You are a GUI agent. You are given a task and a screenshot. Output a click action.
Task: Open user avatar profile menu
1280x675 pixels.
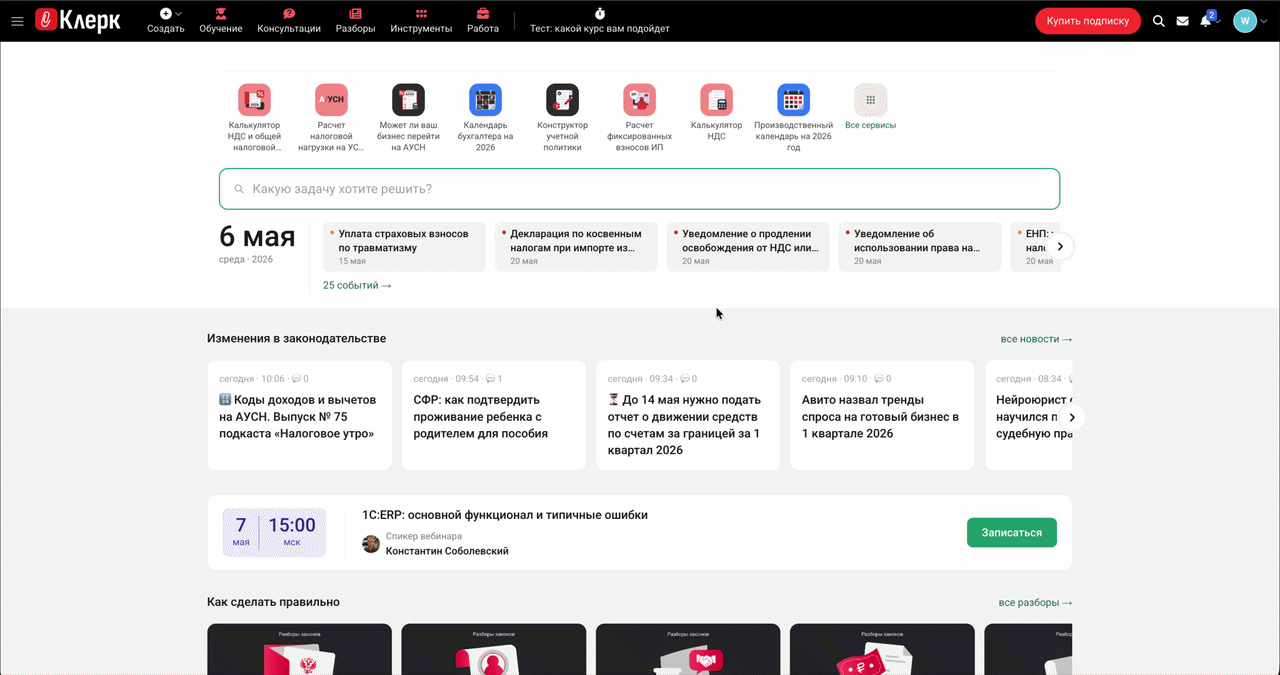[1244, 21]
